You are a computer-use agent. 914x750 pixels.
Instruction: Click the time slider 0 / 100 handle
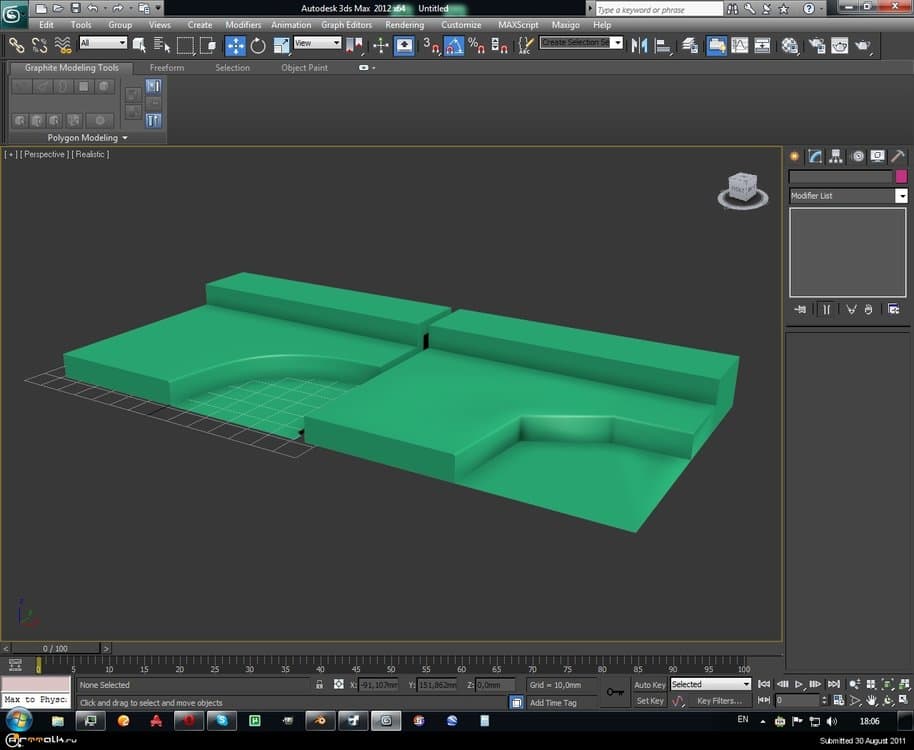pyautogui.click(x=55, y=648)
